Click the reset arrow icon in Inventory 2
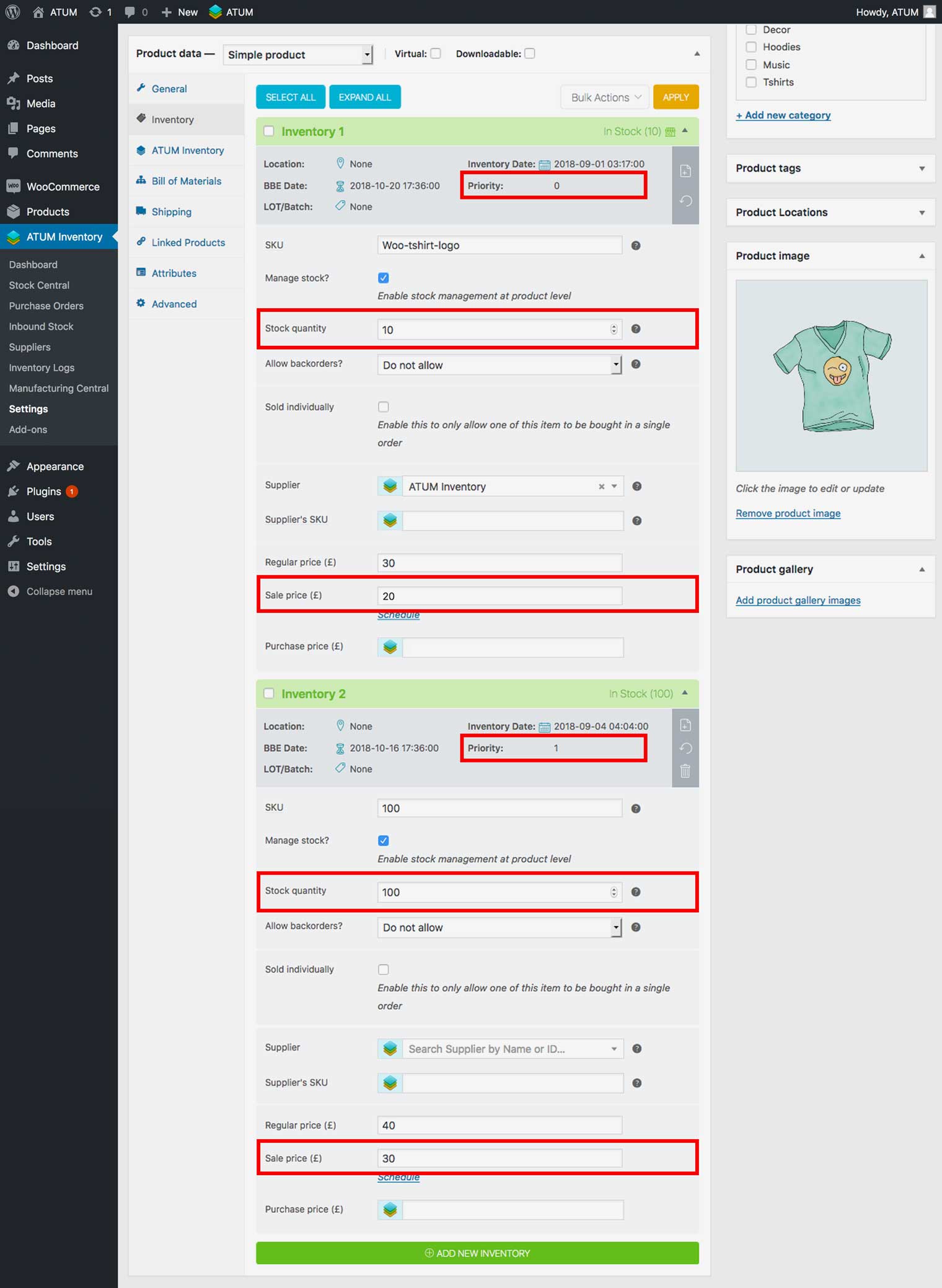Screen dimensions: 942x1288 coord(685,748)
